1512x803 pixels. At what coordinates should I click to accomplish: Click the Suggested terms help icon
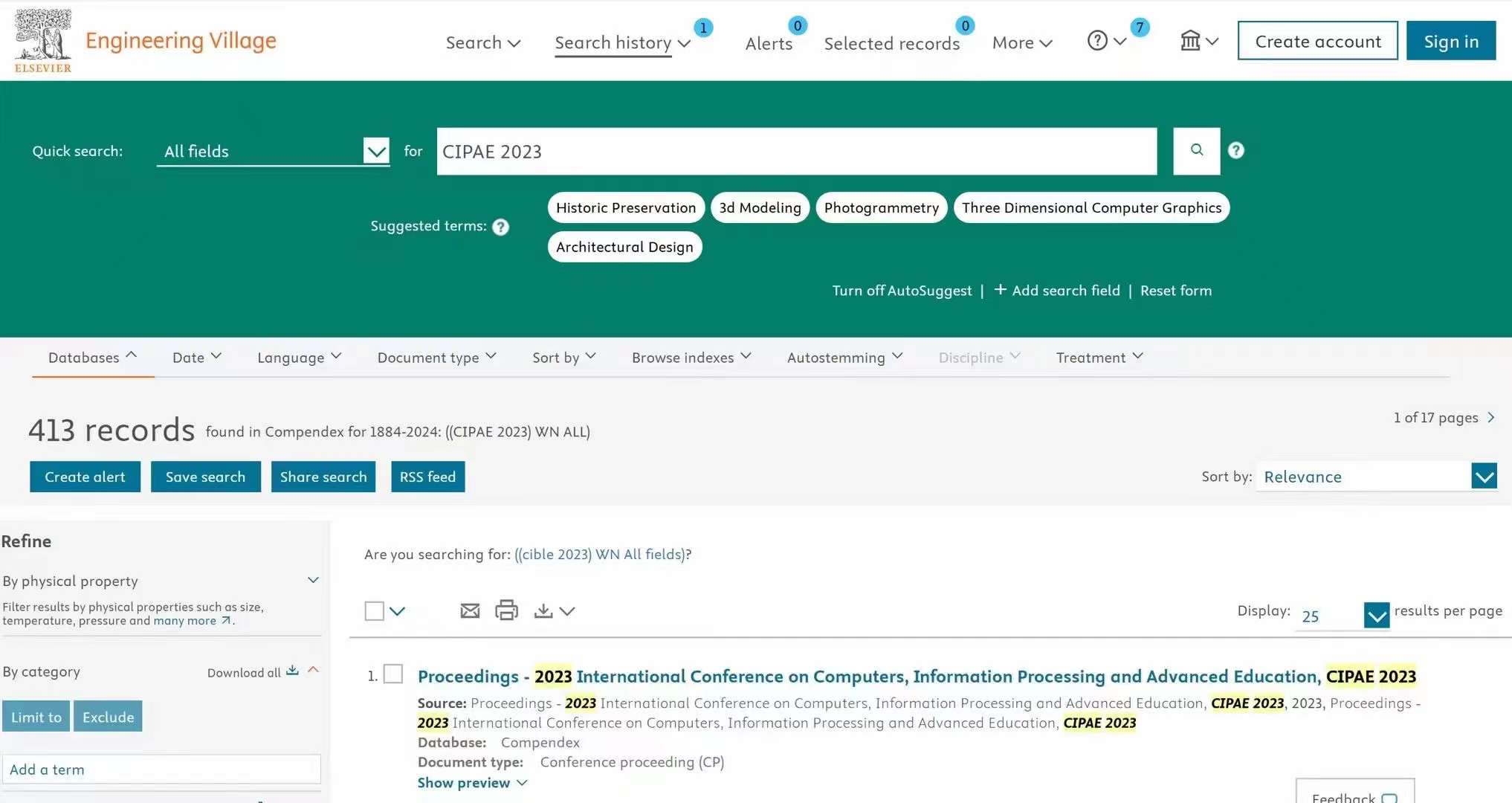coord(501,227)
